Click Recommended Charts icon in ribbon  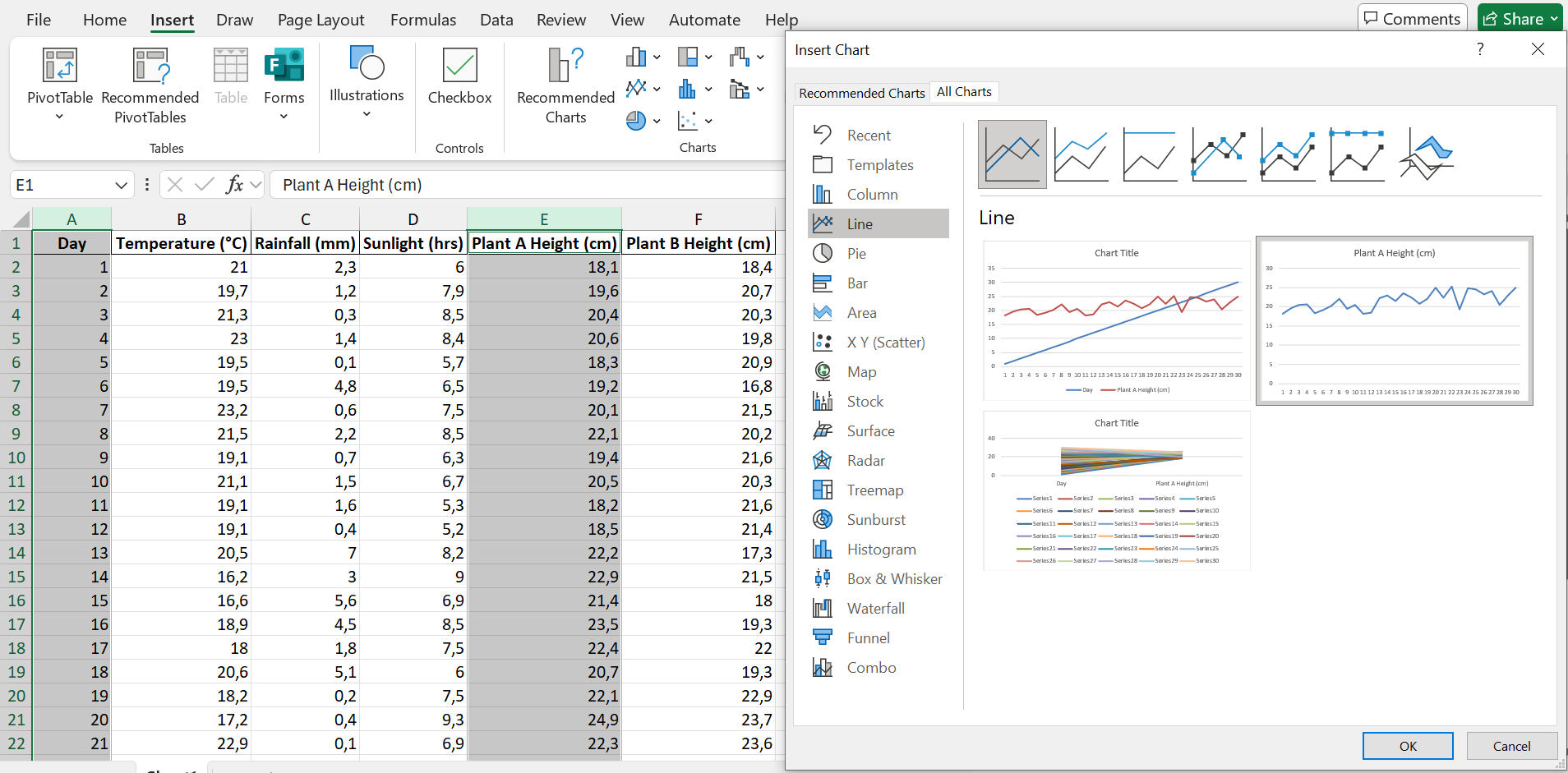coord(565,66)
